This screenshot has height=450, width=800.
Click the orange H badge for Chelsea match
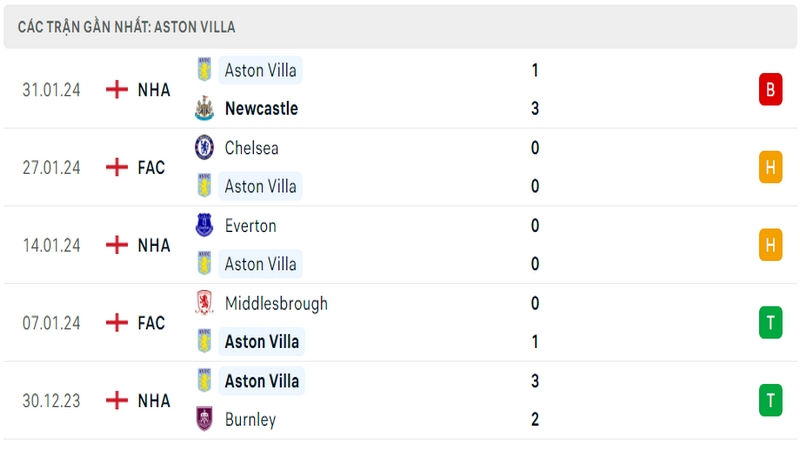[x=770, y=167]
